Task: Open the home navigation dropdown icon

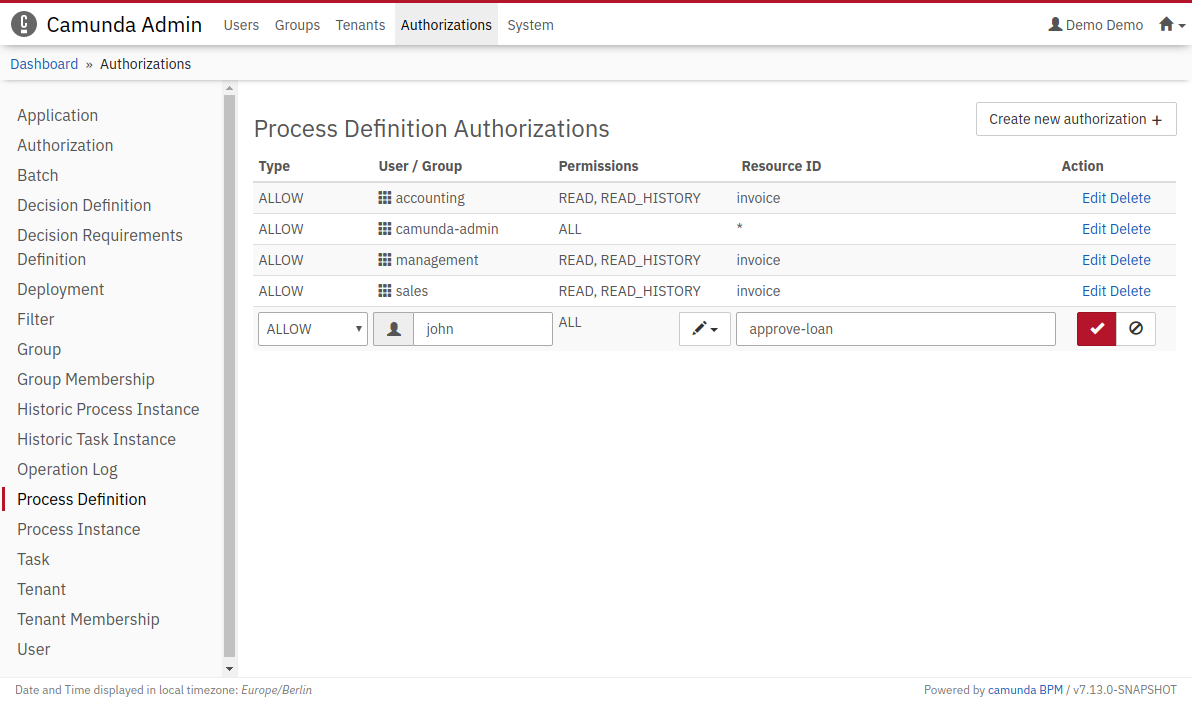Action: point(1171,25)
